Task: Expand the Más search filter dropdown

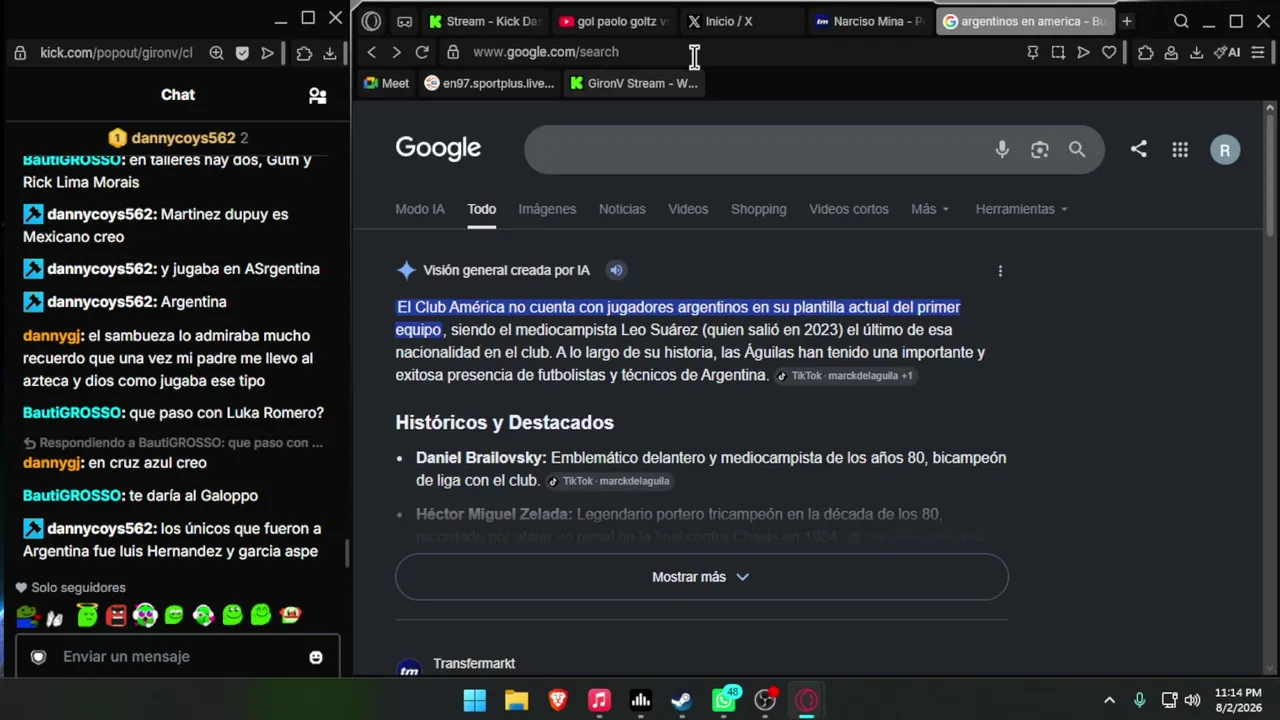Action: click(x=930, y=209)
